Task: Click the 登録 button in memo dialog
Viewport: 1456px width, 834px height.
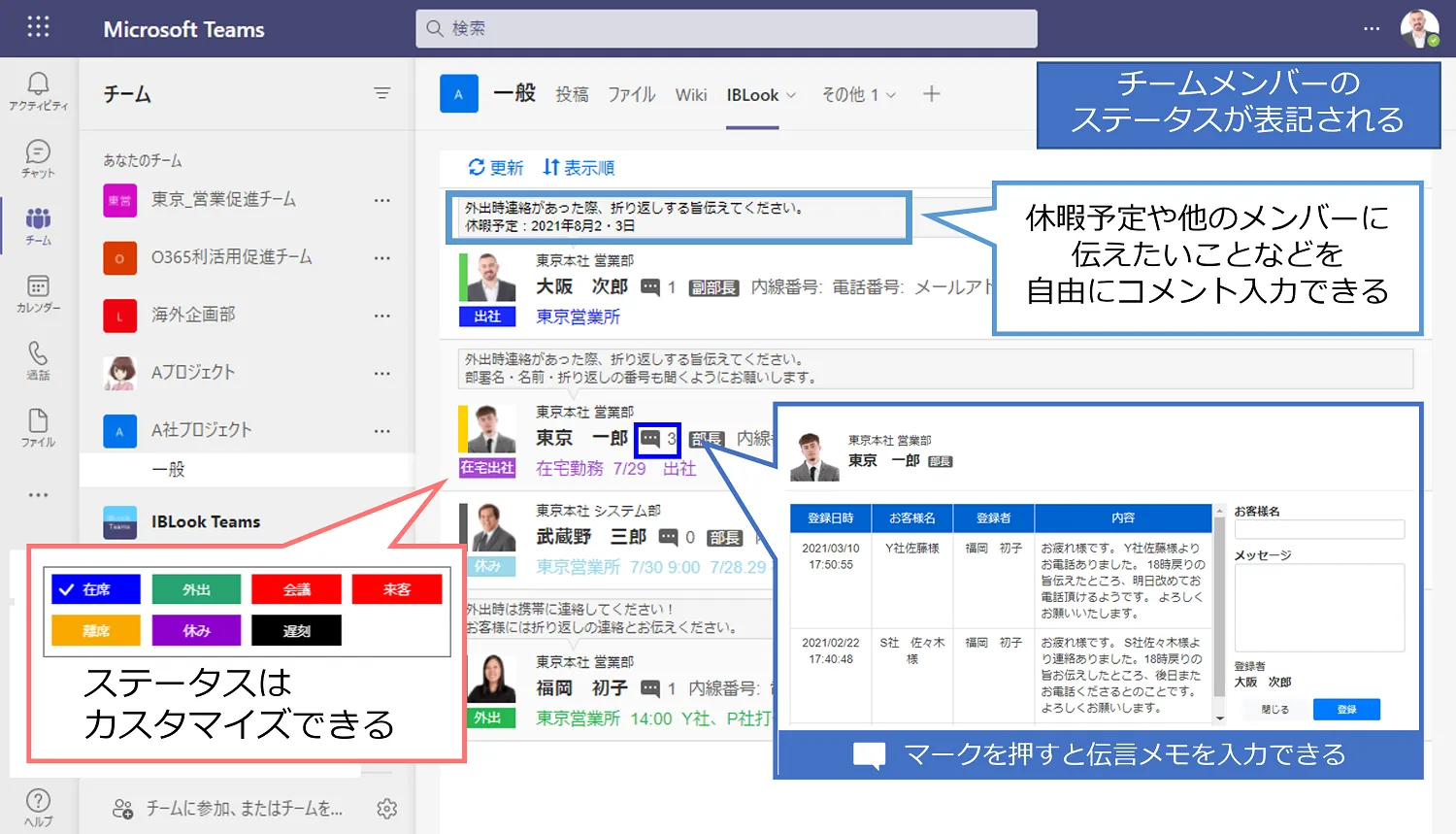Action: click(x=1346, y=710)
